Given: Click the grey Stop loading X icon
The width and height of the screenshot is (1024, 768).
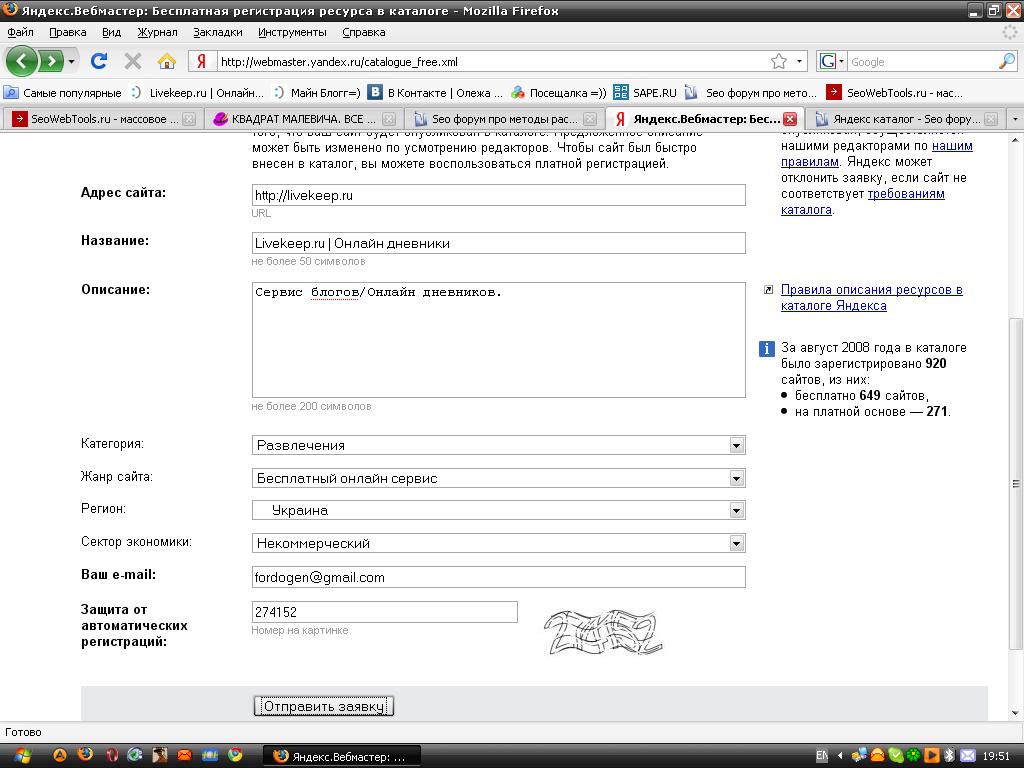Looking at the screenshot, I should point(133,61).
